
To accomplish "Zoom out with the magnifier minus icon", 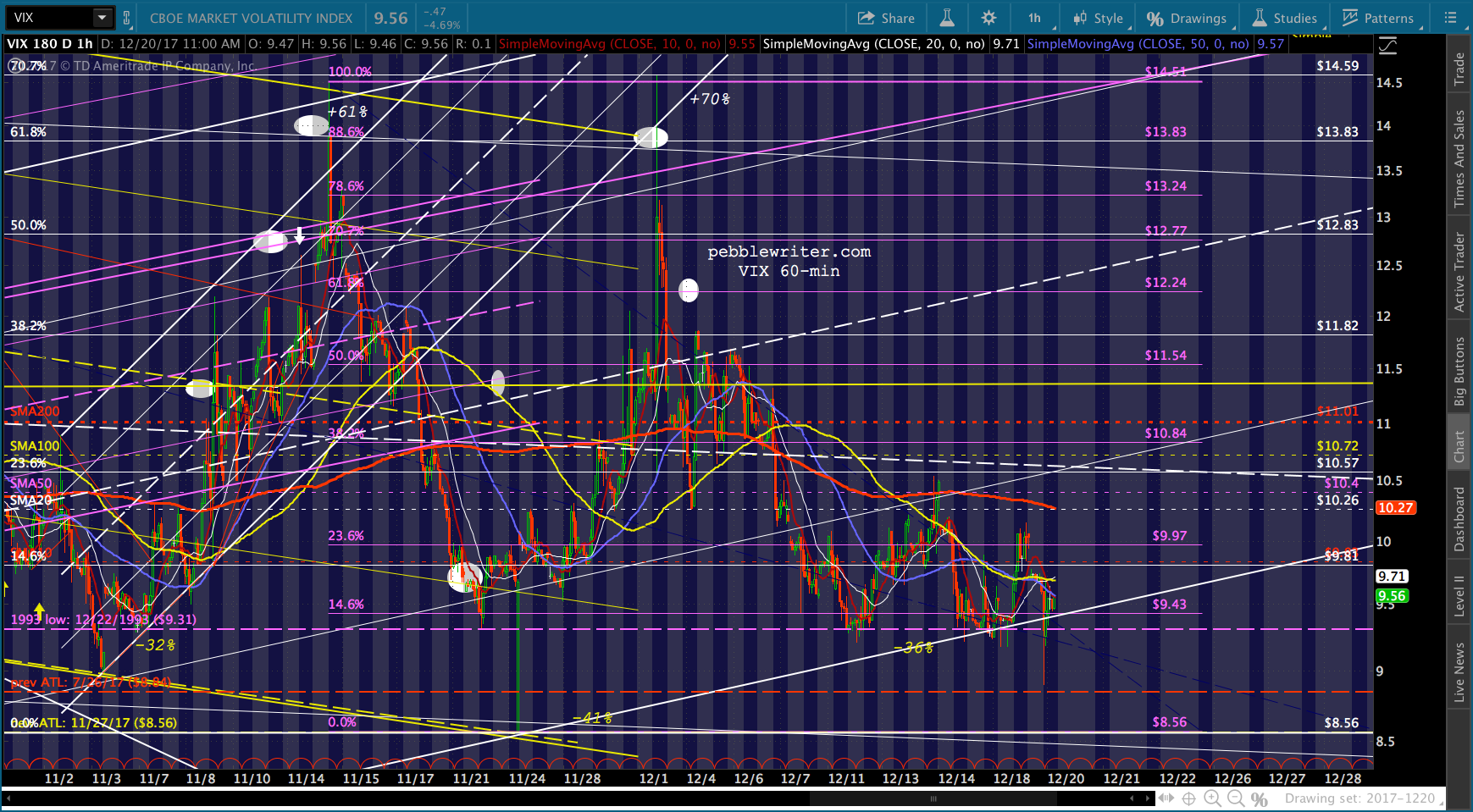I will 1236,798.
